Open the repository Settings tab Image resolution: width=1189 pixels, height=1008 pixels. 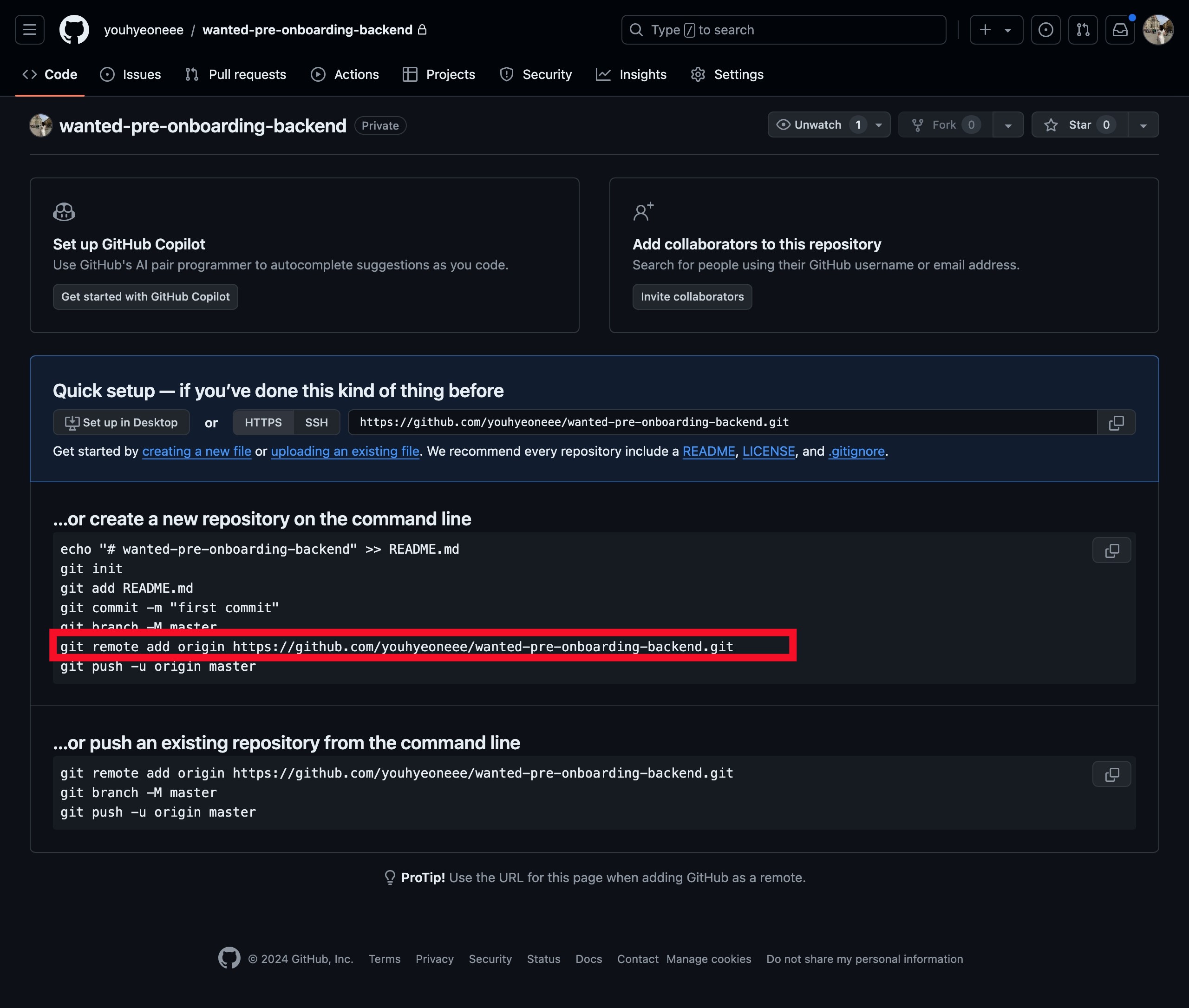point(727,74)
